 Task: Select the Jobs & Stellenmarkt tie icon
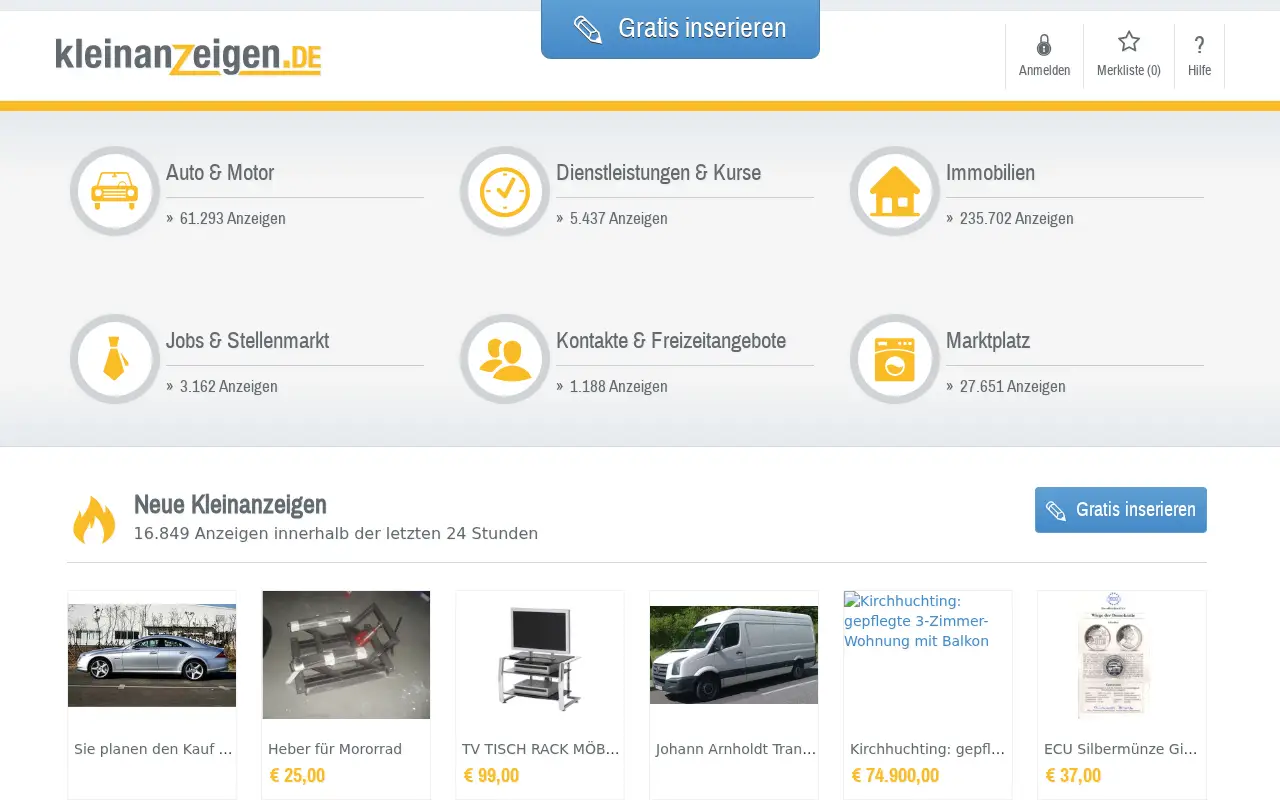coord(115,359)
